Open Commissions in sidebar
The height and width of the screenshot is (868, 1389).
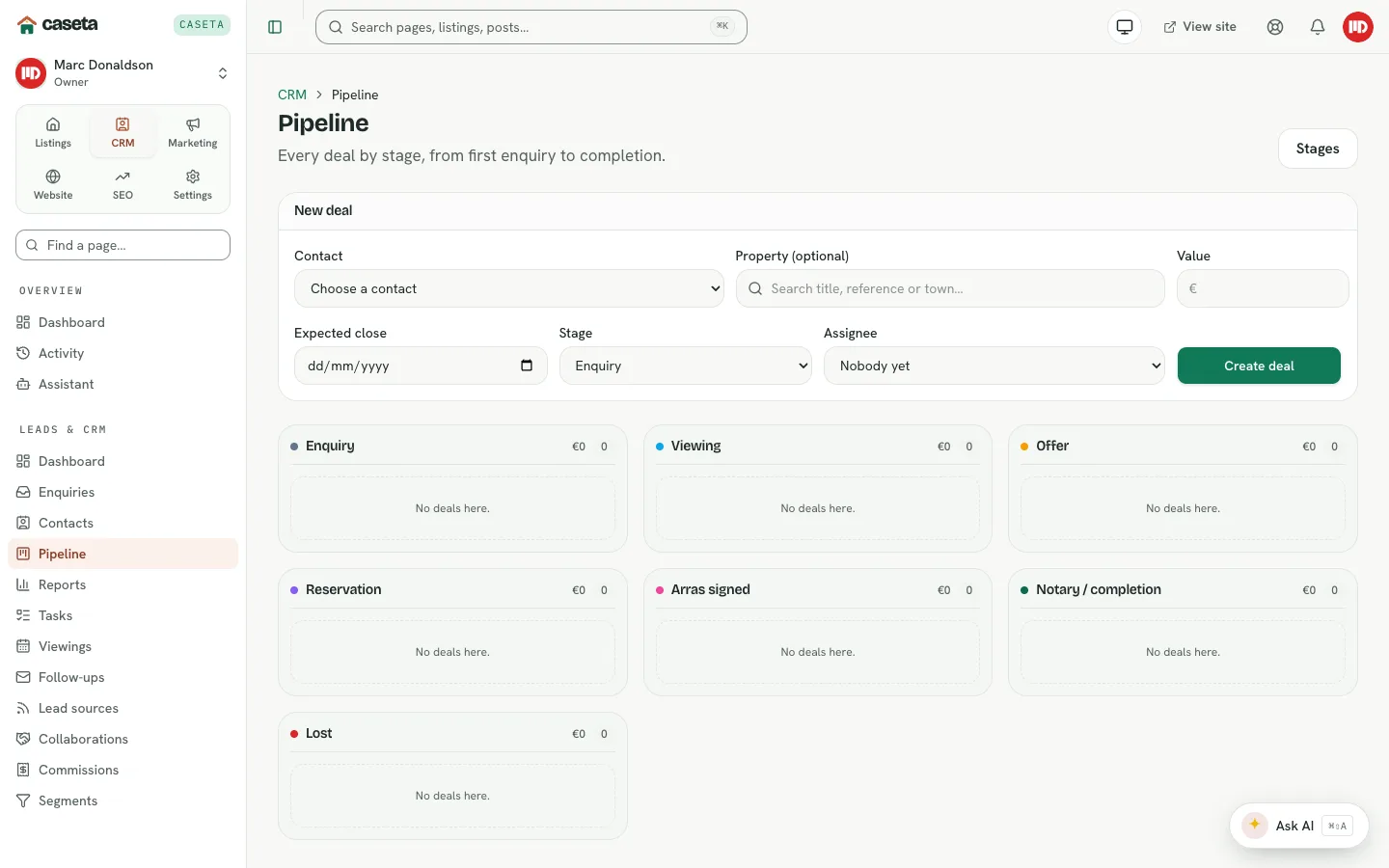tap(123, 770)
